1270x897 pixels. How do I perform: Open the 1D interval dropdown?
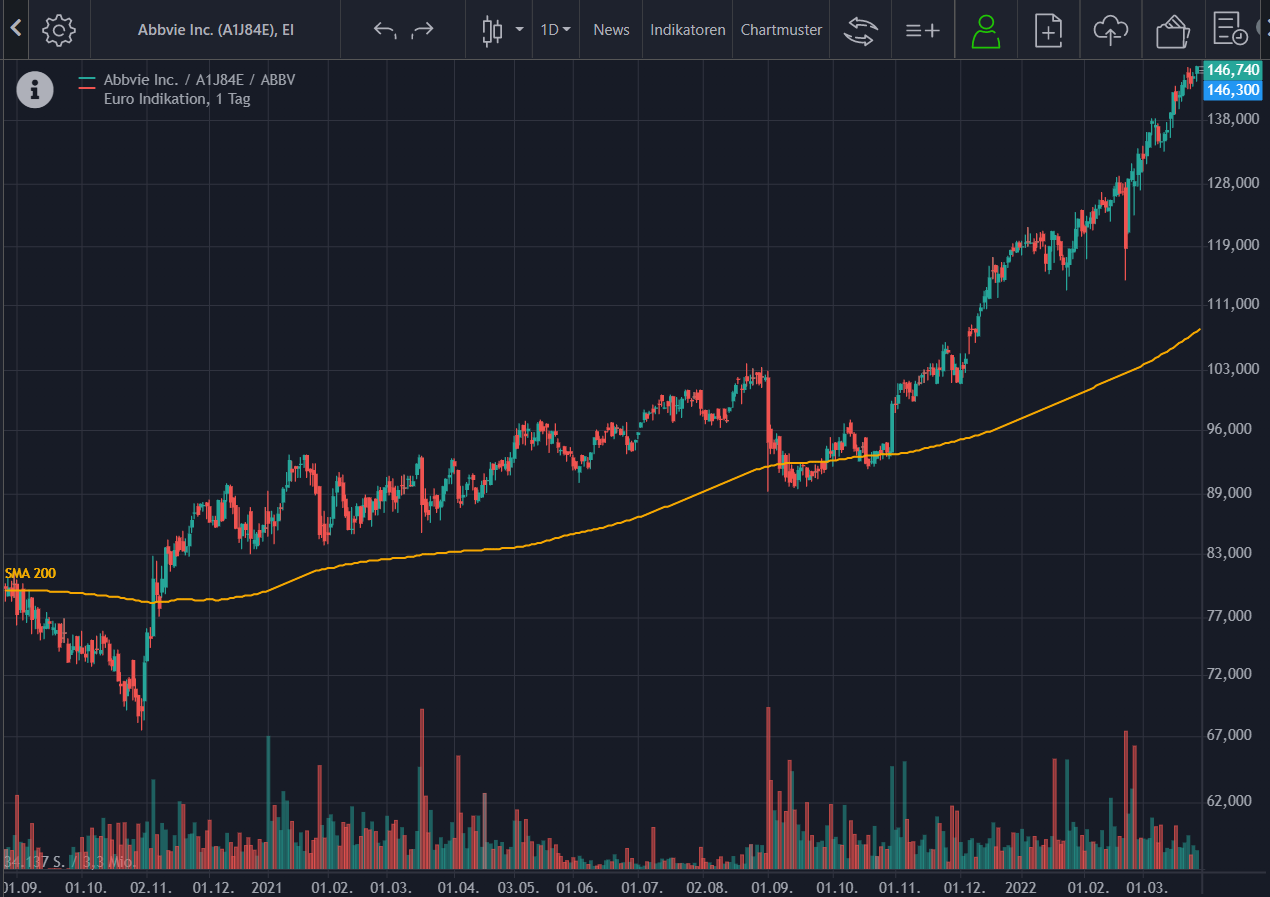pos(555,29)
